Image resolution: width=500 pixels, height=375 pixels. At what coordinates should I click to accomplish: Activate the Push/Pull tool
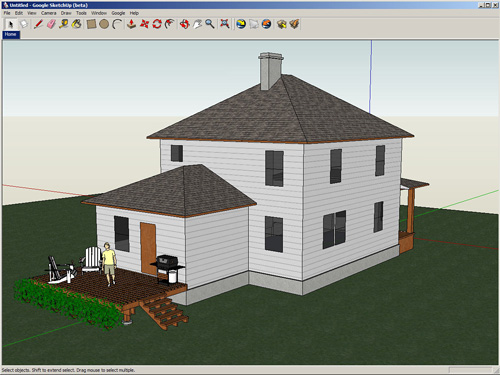pos(131,24)
